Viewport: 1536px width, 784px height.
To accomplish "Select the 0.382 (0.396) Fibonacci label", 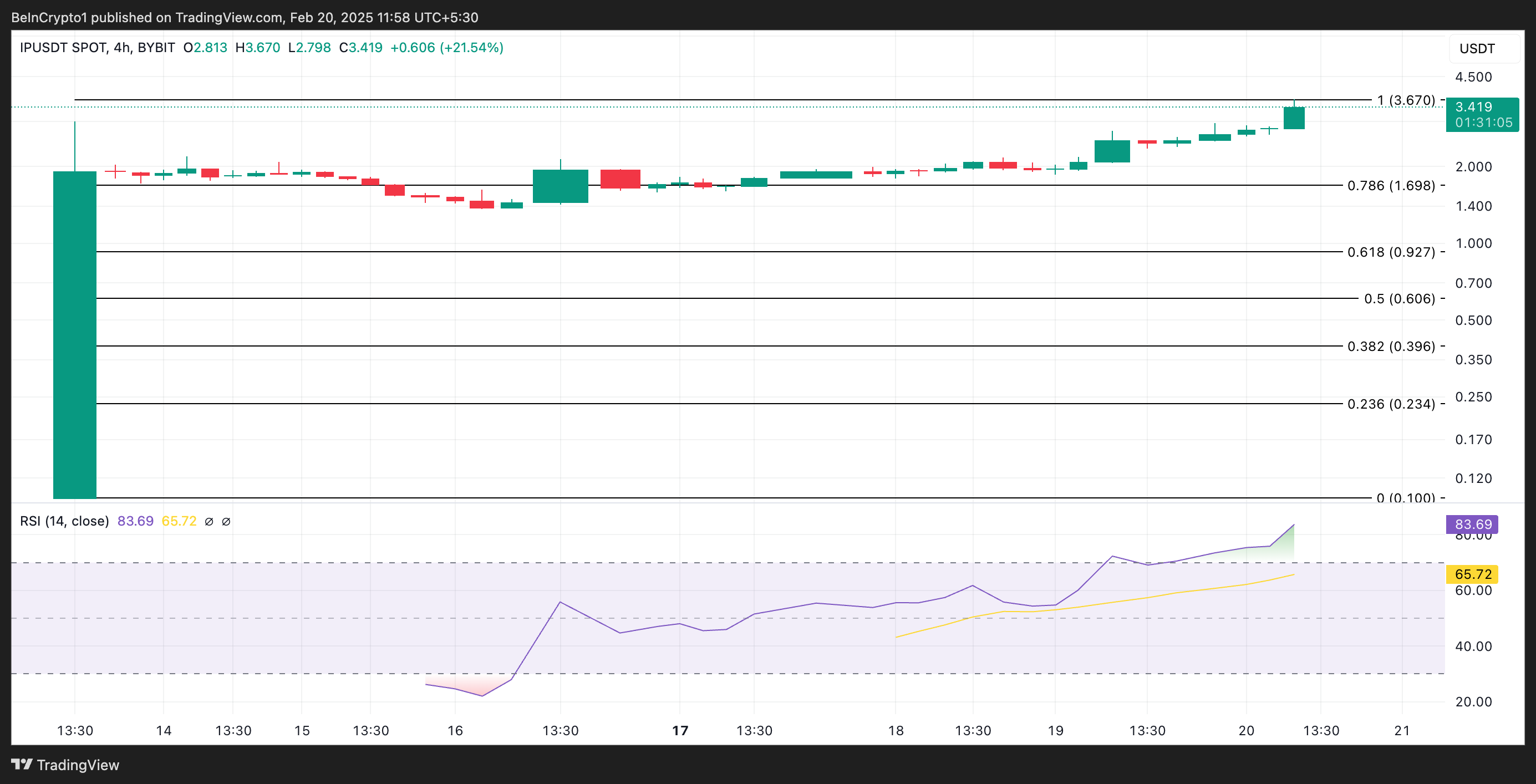I will [1391, 347].
